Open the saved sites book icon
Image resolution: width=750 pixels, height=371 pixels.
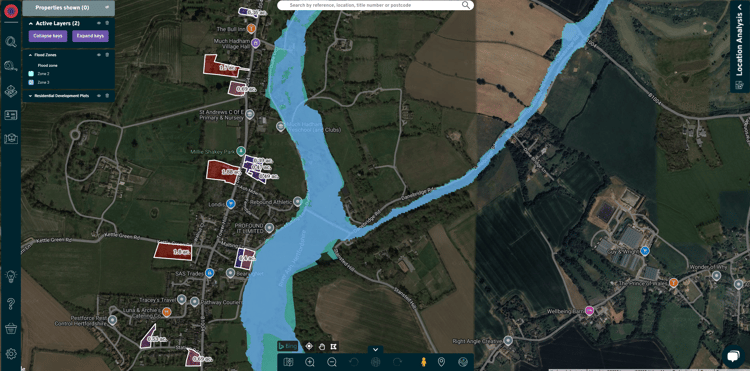click(11, 139)
